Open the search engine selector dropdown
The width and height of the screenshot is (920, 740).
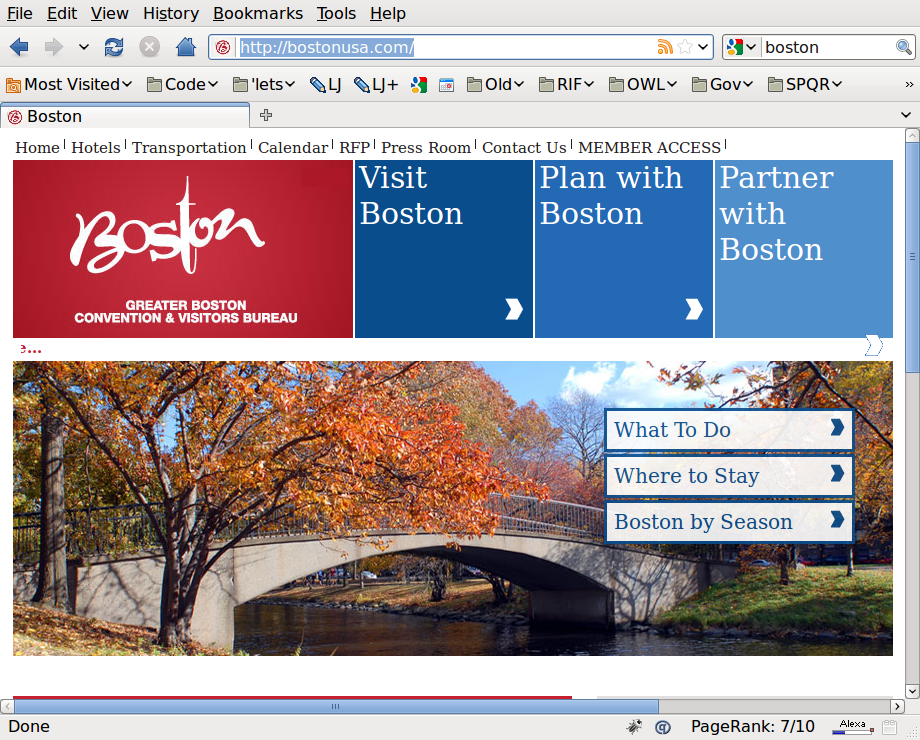tap(741, 47)
